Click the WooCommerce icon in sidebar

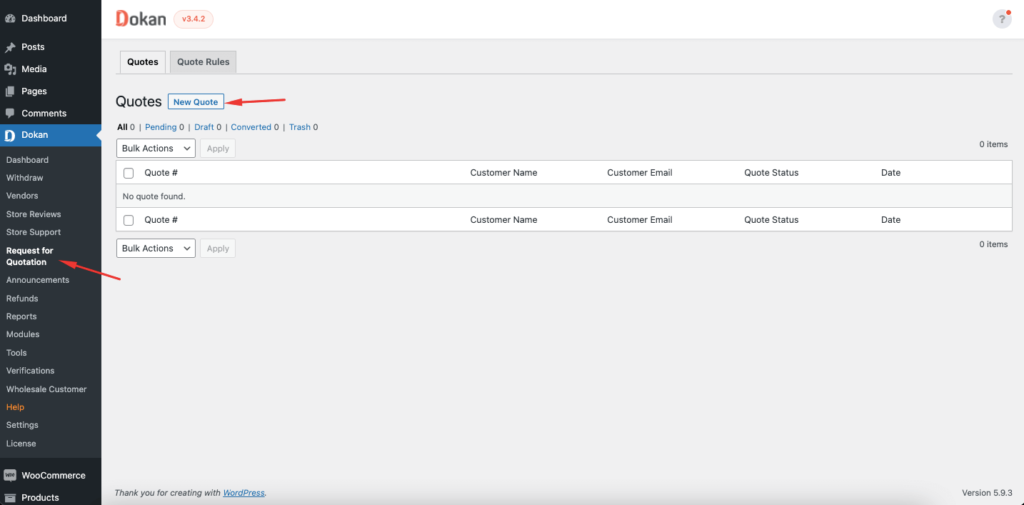10,476
